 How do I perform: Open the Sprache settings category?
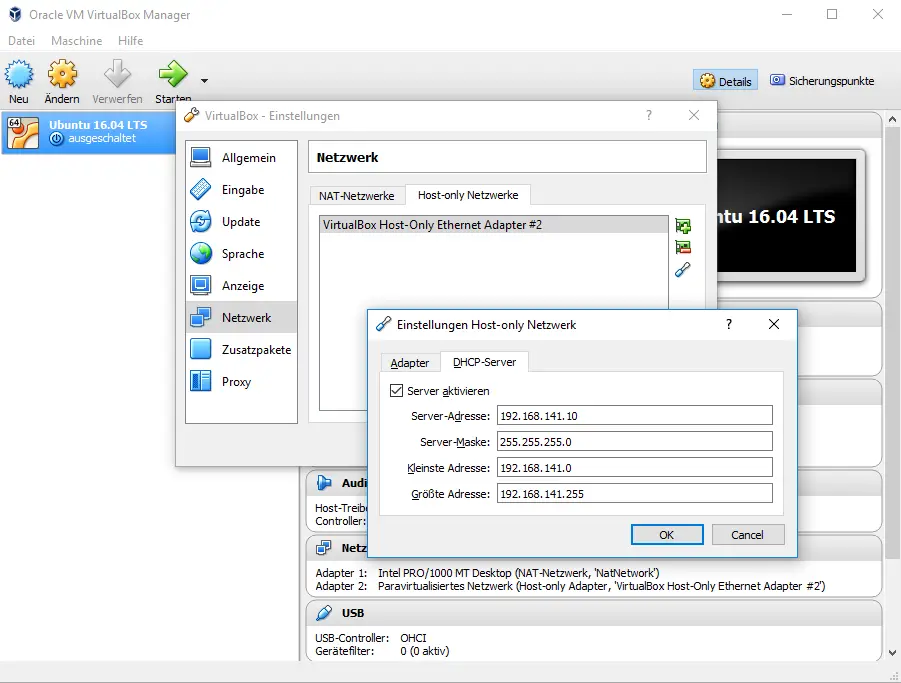tap(241, 253)
